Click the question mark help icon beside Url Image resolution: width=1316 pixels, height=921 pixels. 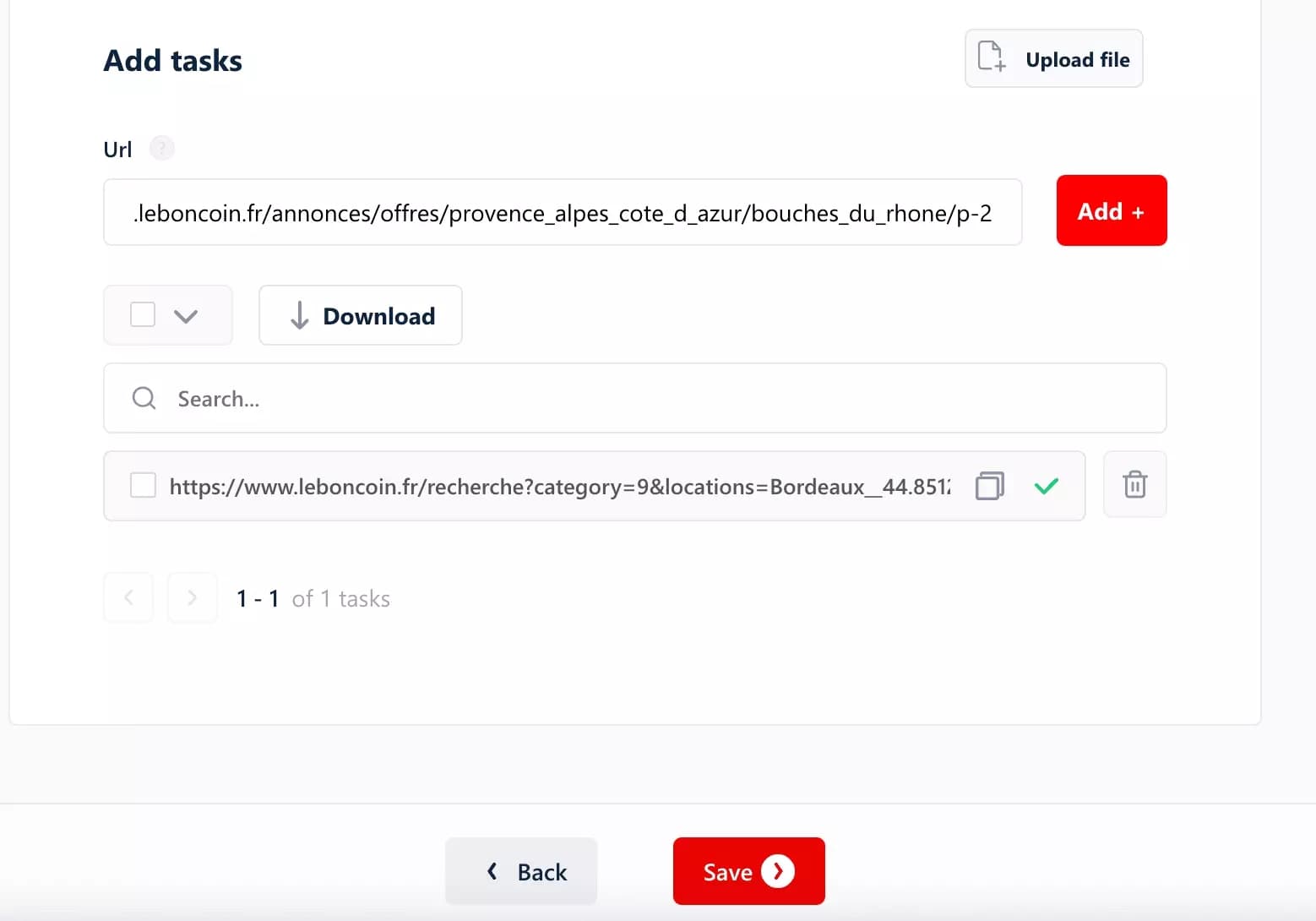[x=161, y=149]
